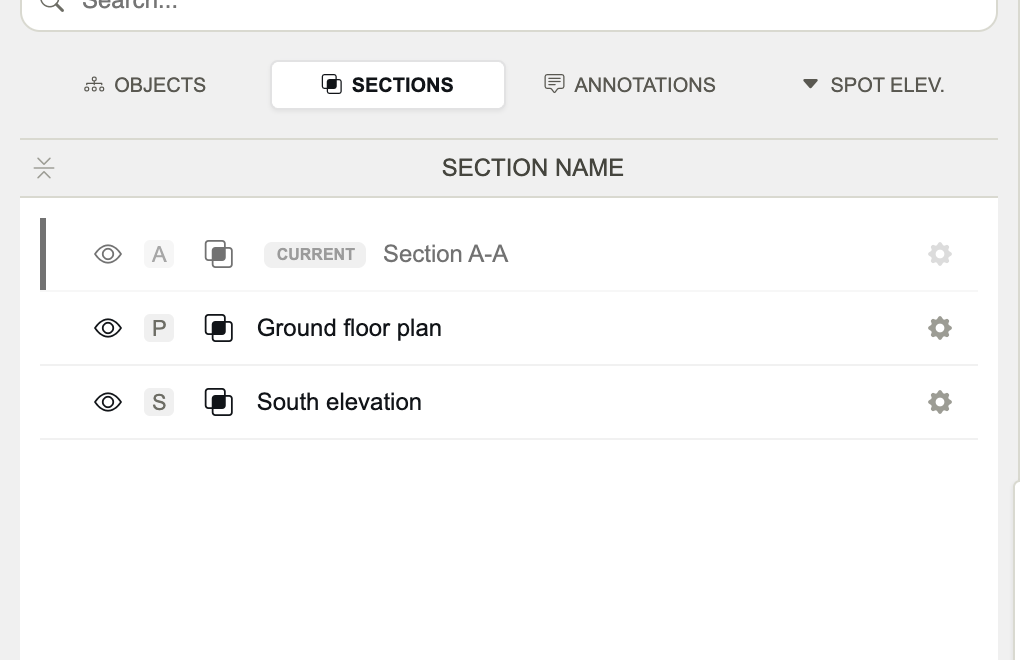Viewport: 1020px width, 660px height.
Task: Open settings gear for South elevation
Action: [x=939, y=403]
